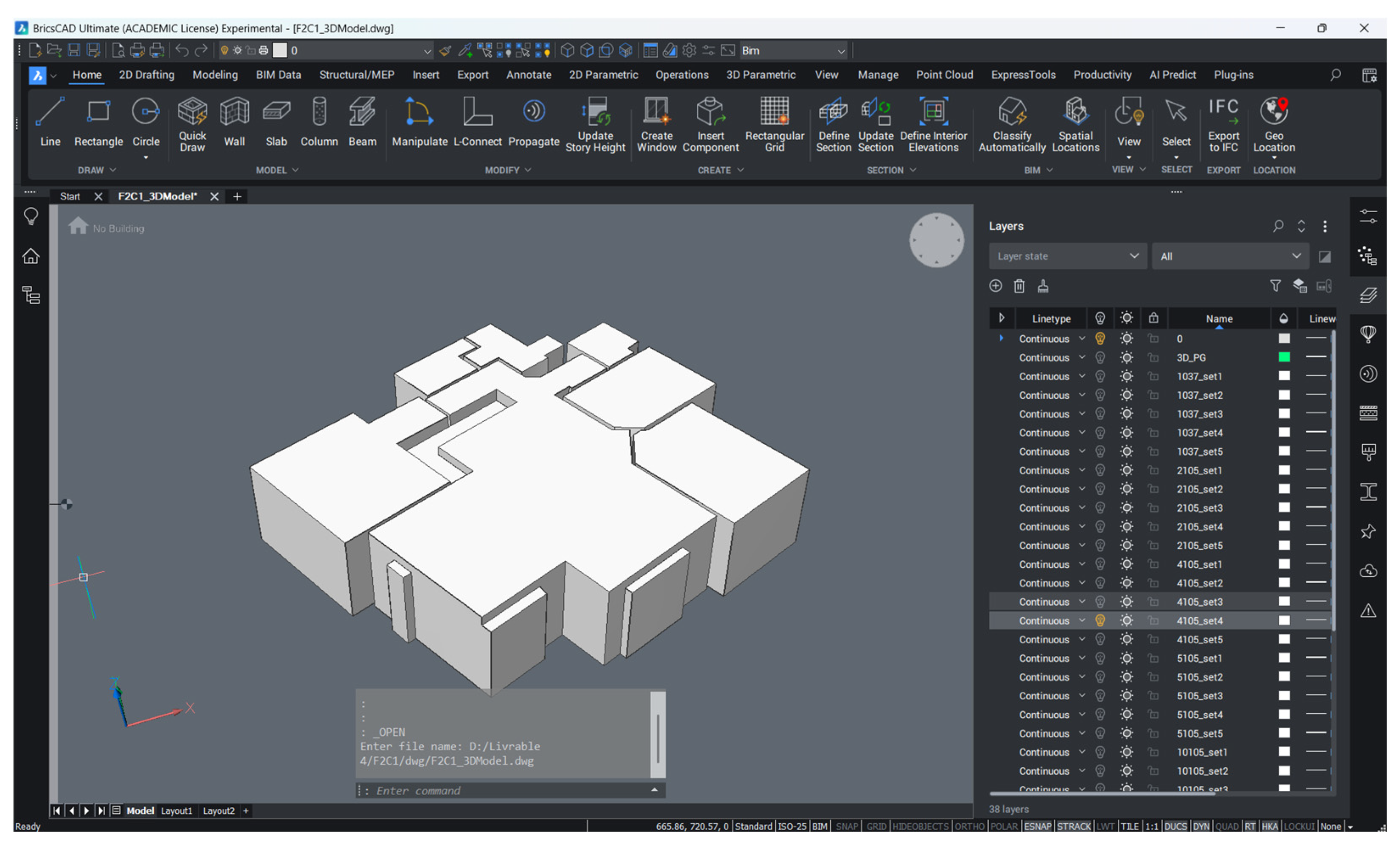This screenshot has width=1400, height=848.
Task: Click the Name column header
Action: [x=1219, y=319]
